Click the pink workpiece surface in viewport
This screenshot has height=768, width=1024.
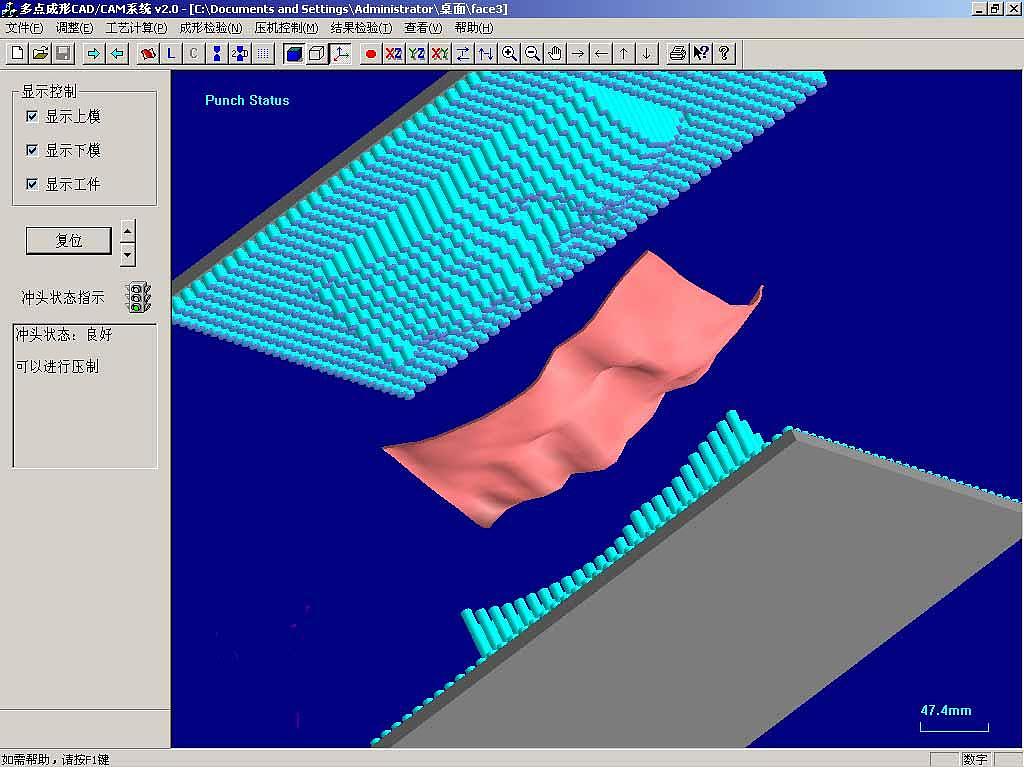point(560,400)
